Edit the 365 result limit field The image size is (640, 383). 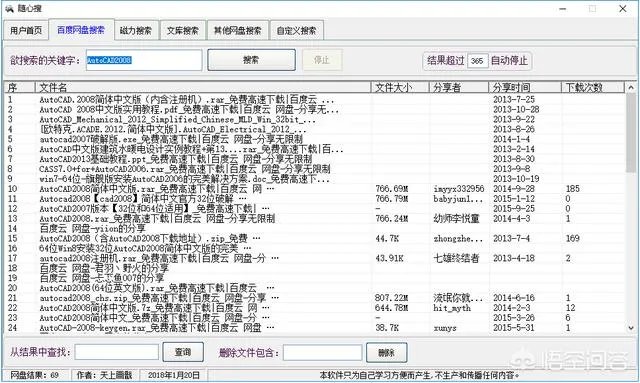pos(478,61)
